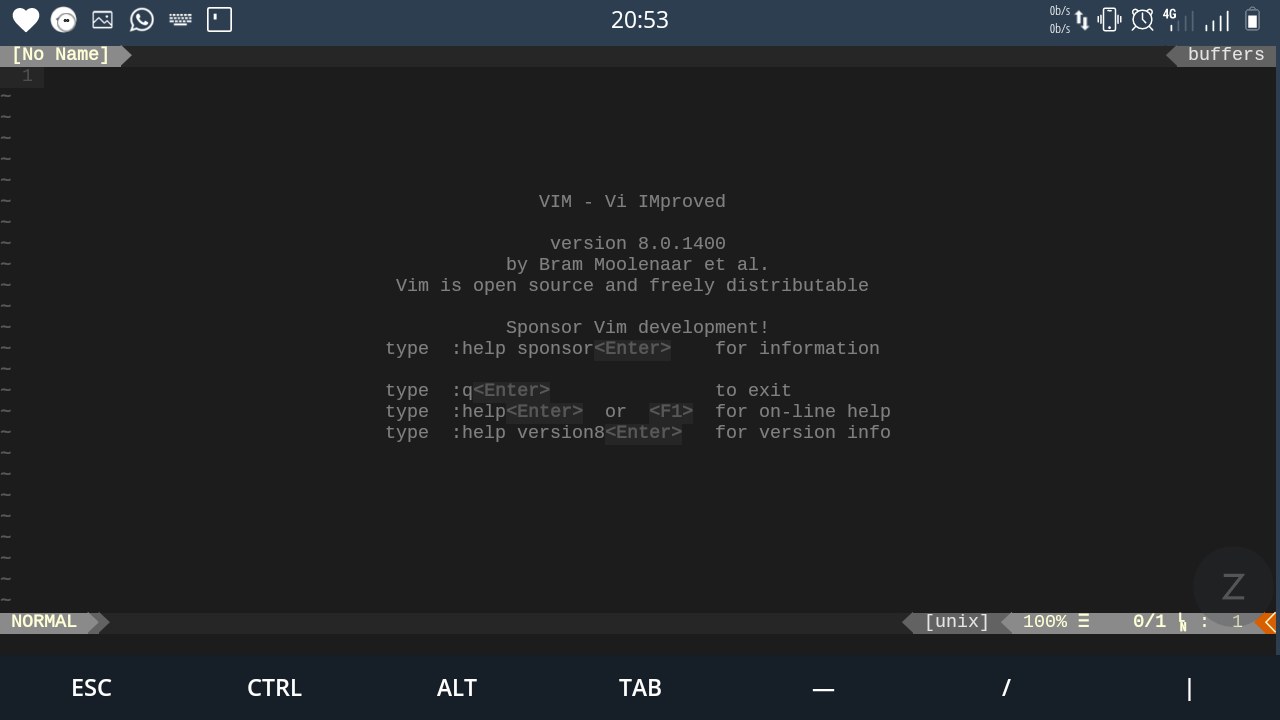This screenshot has height=720, width=1280.
Task: Tap the Ob/s network speed readout
Action: tap(1060, 20)
